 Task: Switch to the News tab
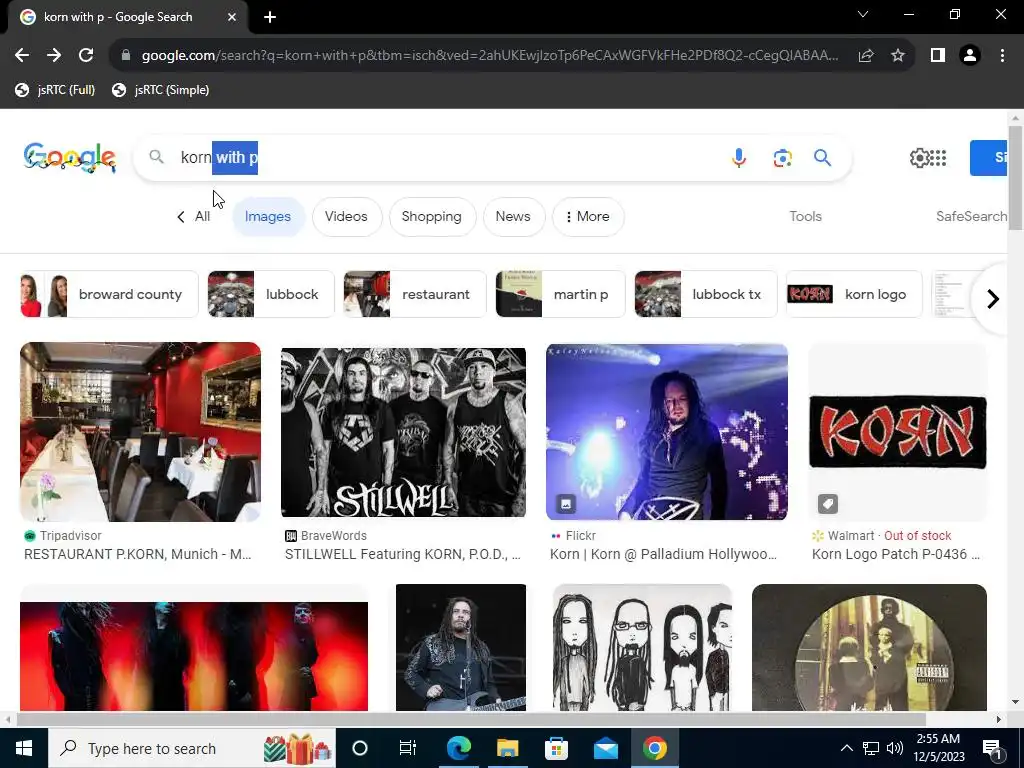(513, 217)
